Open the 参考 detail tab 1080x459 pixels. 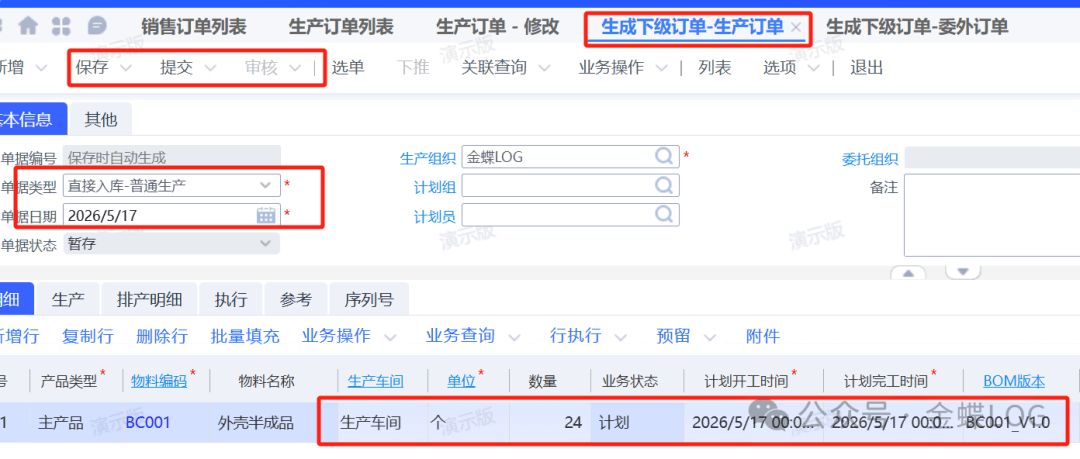click(295, 300)
